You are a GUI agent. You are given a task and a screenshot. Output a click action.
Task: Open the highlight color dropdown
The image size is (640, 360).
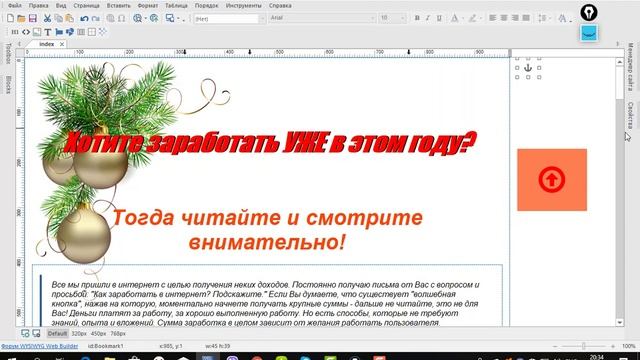[480, 18]
